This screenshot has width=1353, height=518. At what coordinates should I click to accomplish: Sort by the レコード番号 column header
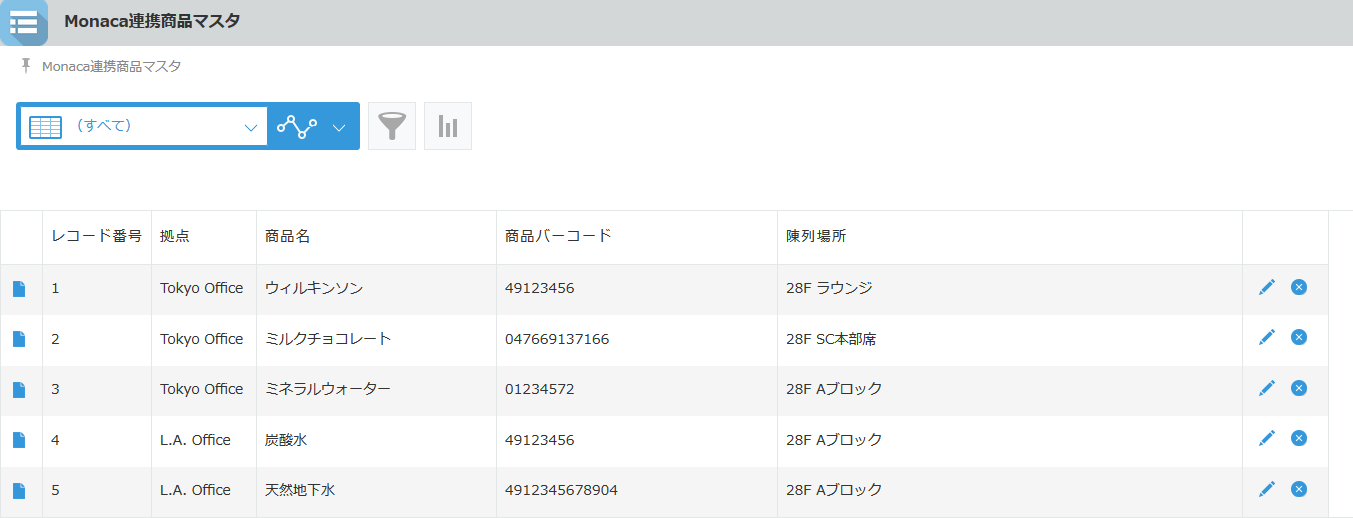click(96, 237)
